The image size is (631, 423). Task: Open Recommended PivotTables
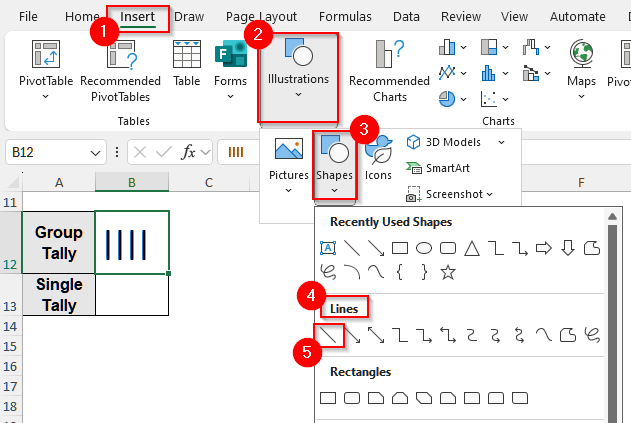point(120,70)
